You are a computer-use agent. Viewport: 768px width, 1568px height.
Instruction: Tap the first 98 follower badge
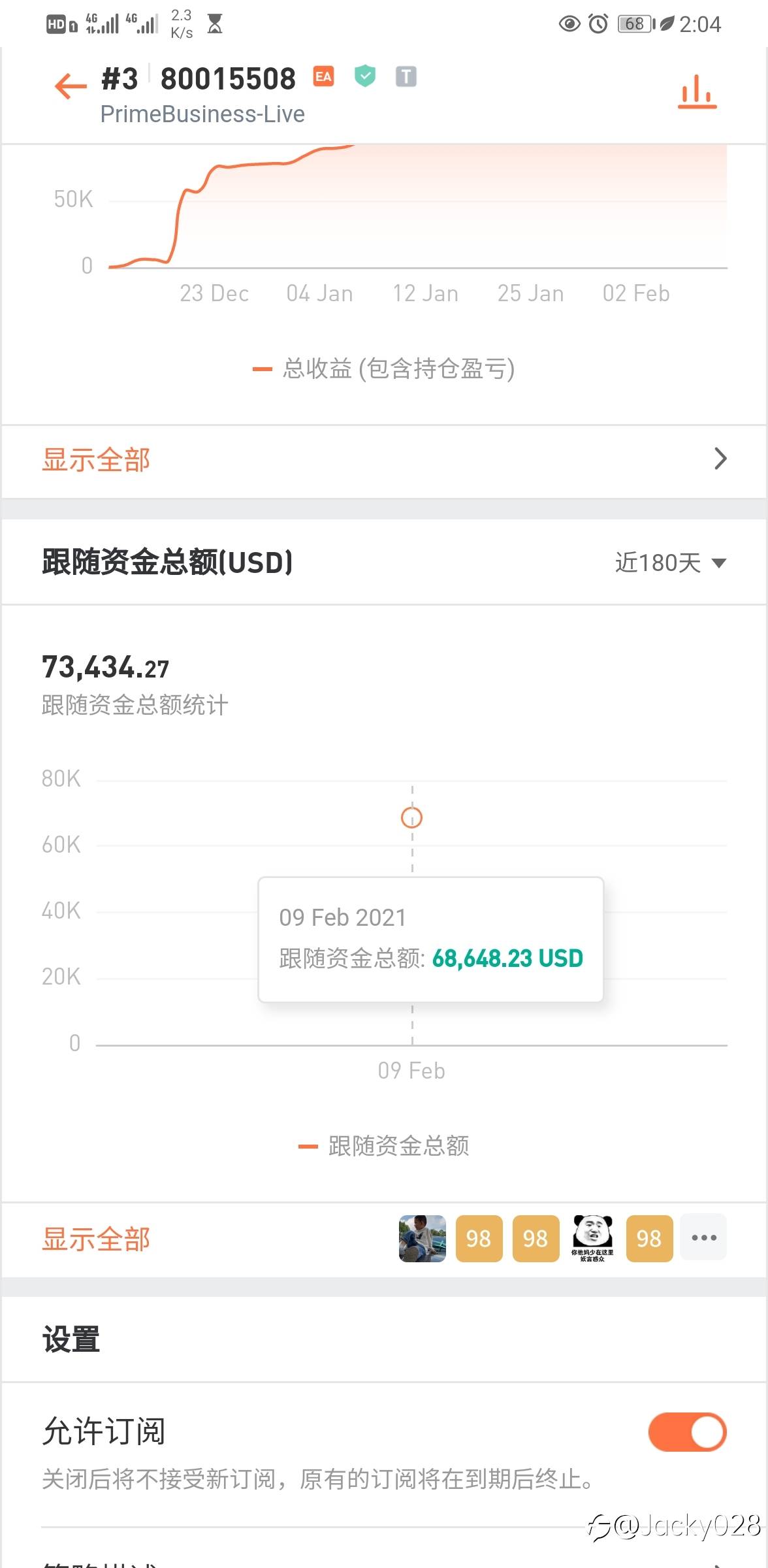click(479, 1238)
